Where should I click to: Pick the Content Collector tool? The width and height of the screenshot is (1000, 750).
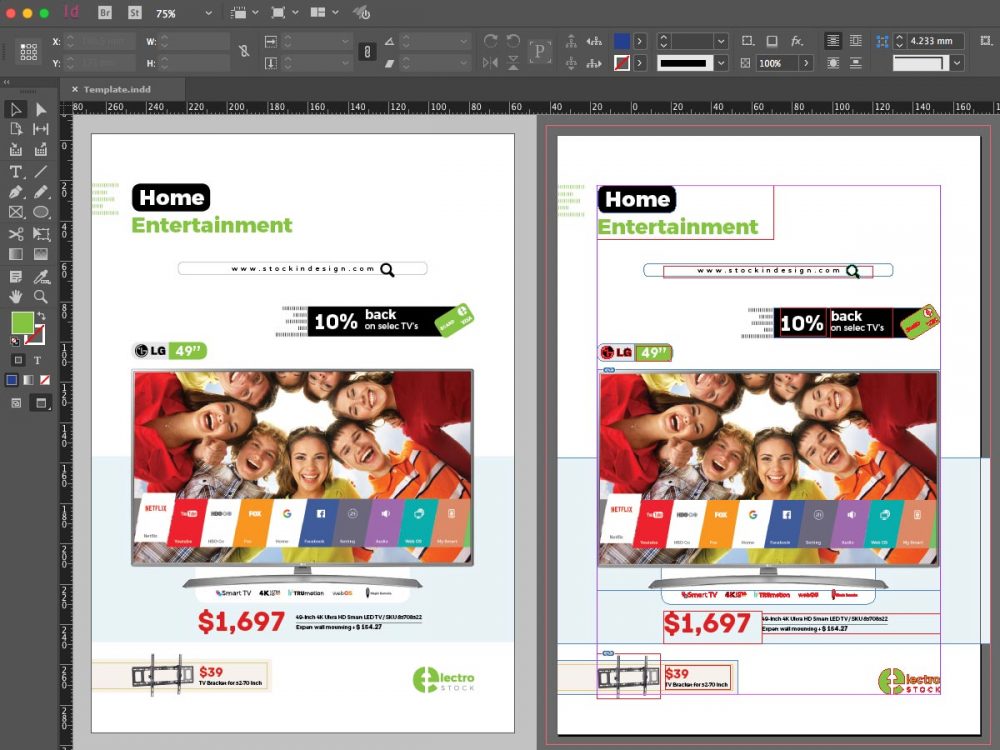[16, 150]
